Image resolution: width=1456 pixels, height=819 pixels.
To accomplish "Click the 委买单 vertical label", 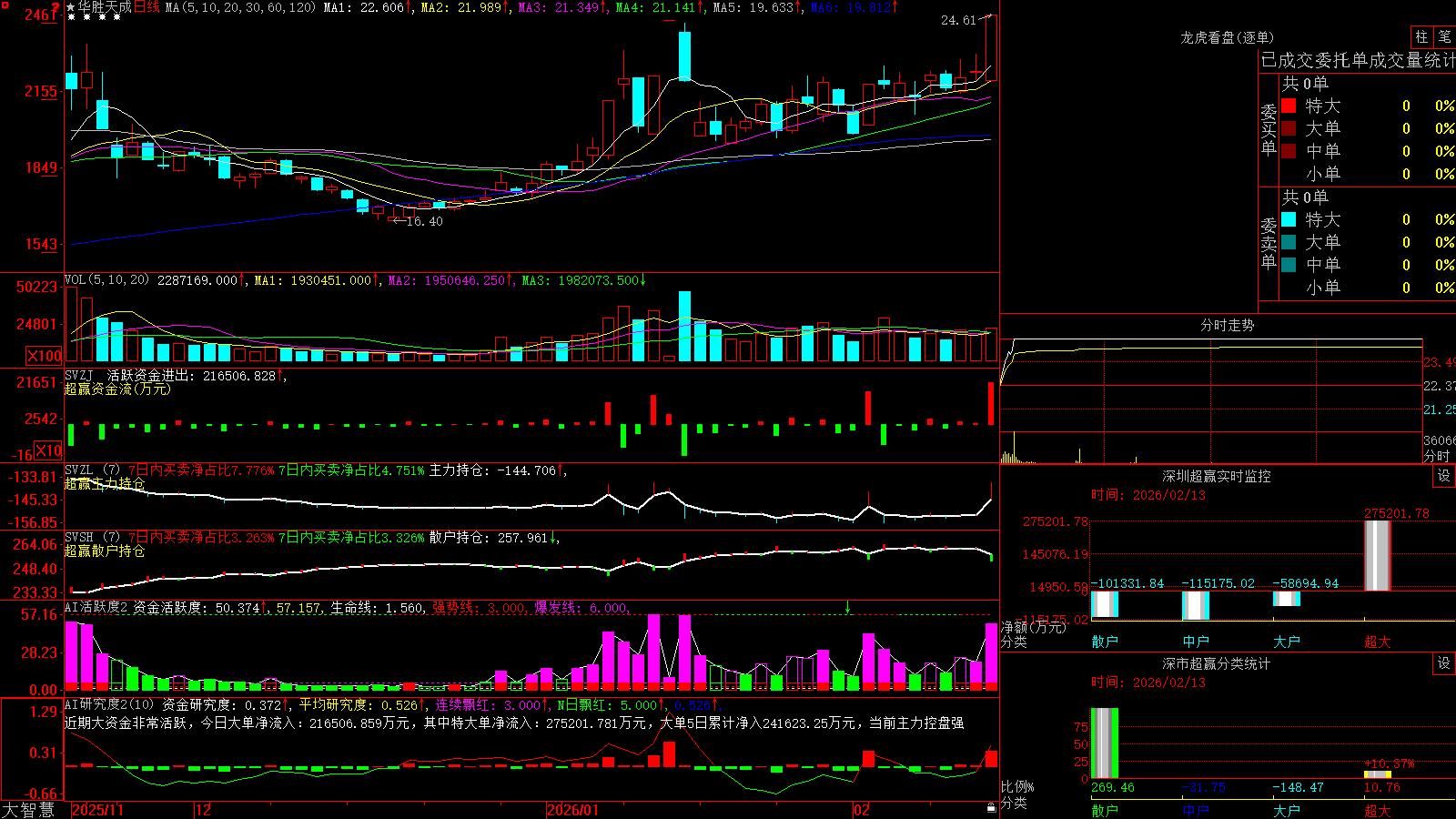I will click(1269, 129).
